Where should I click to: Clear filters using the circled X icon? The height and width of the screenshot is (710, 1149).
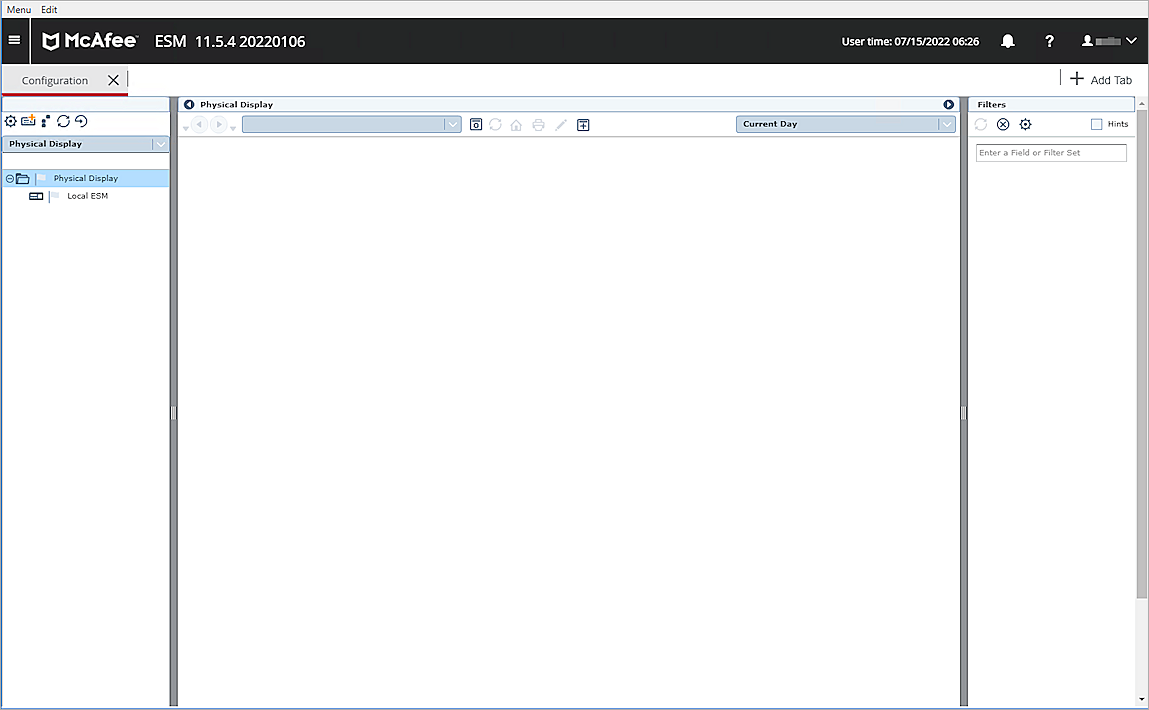[1003, 124]
